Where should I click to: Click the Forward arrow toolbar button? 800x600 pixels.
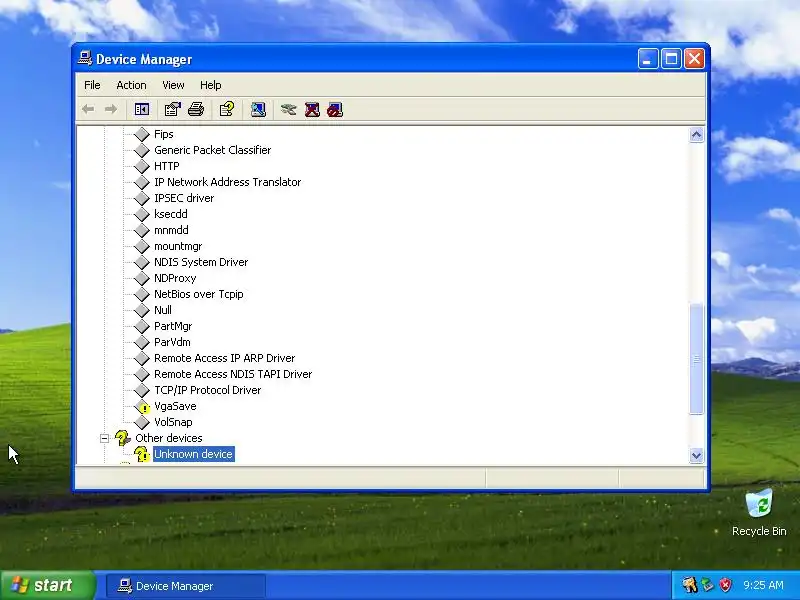pyautogui.click(x=111, y=109)
